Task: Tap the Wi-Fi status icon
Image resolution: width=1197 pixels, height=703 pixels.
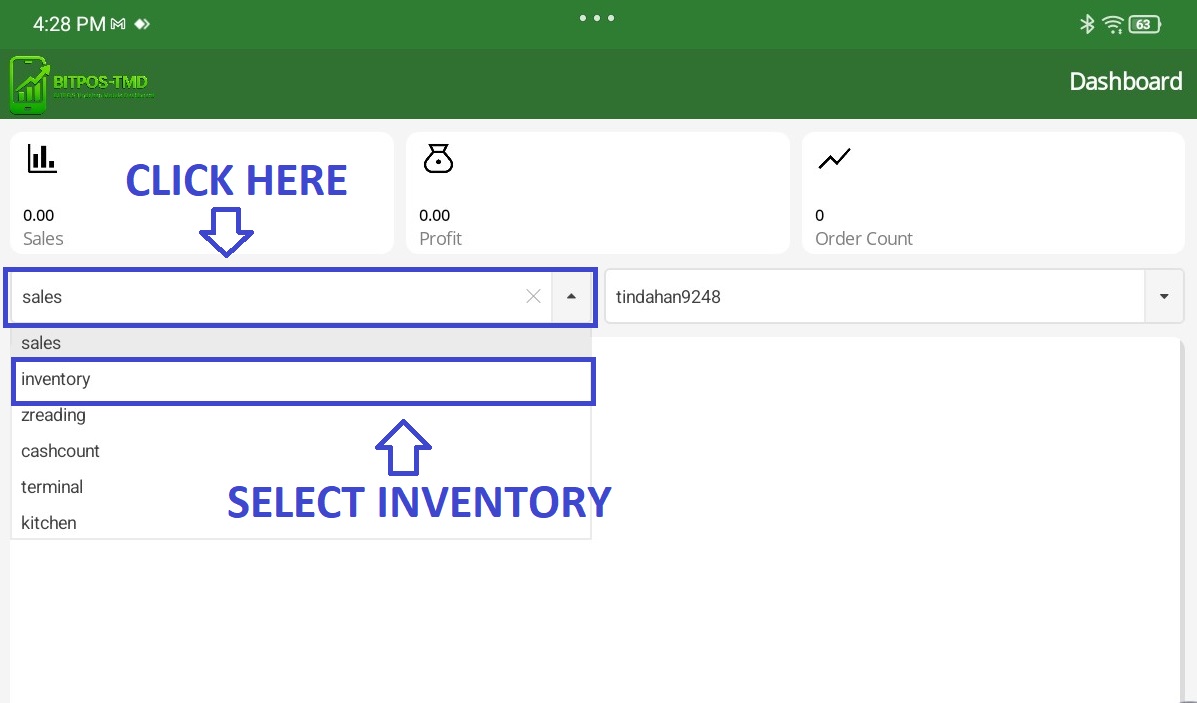Action: pyautogui.click(x=1112, y=24)
